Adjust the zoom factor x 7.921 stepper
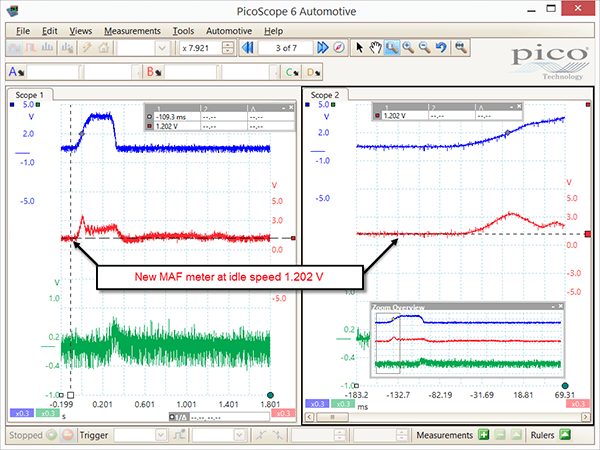 pyautogui.click(x=228, y=48)
